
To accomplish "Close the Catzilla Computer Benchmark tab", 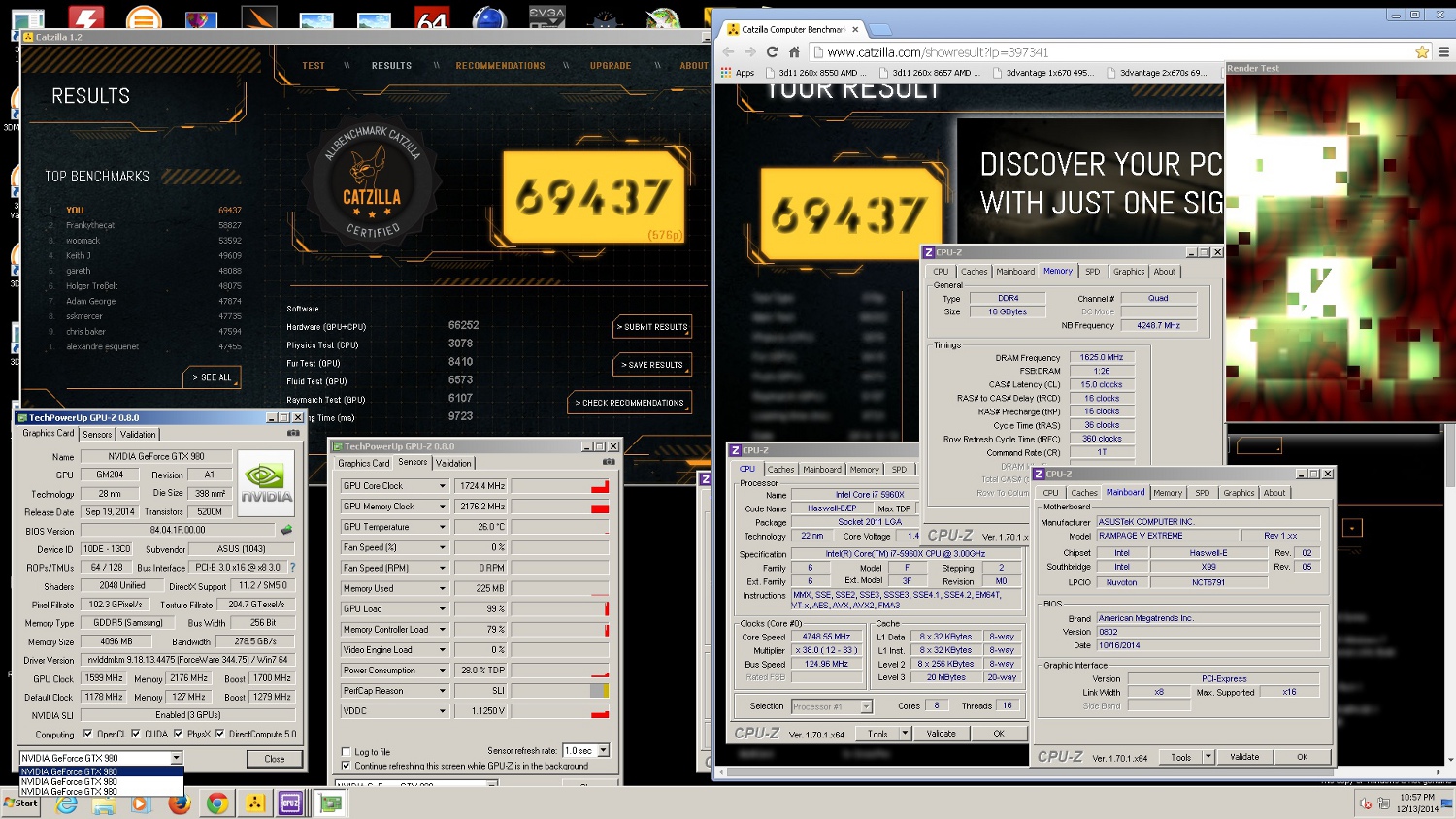I will click(855, 29).
